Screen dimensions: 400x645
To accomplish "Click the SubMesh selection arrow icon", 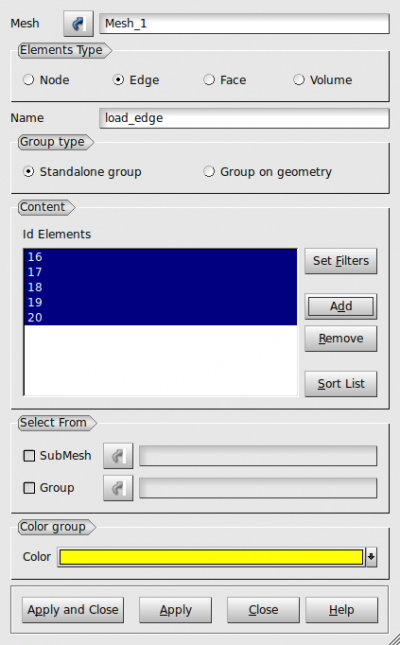I will [x=118, y=456].
